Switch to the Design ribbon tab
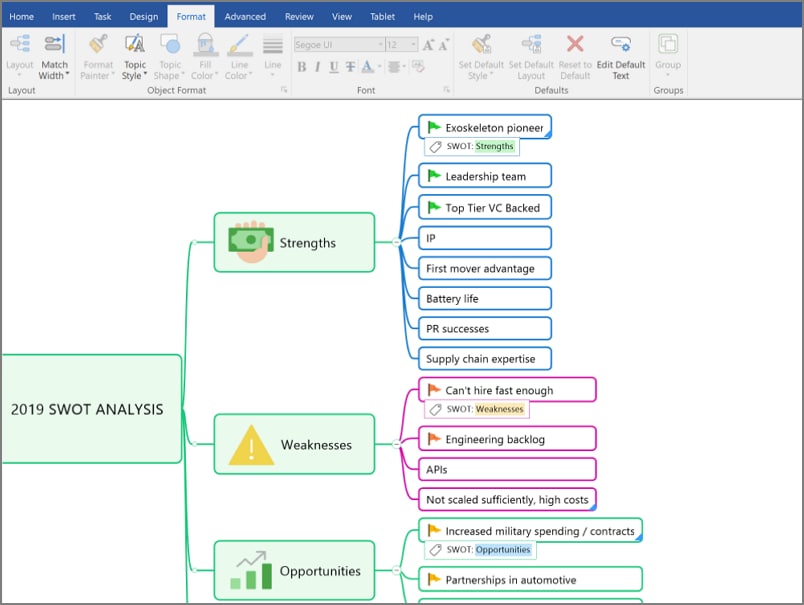The image size is (804, 605). pyautogui.click(x=143, y=16)
